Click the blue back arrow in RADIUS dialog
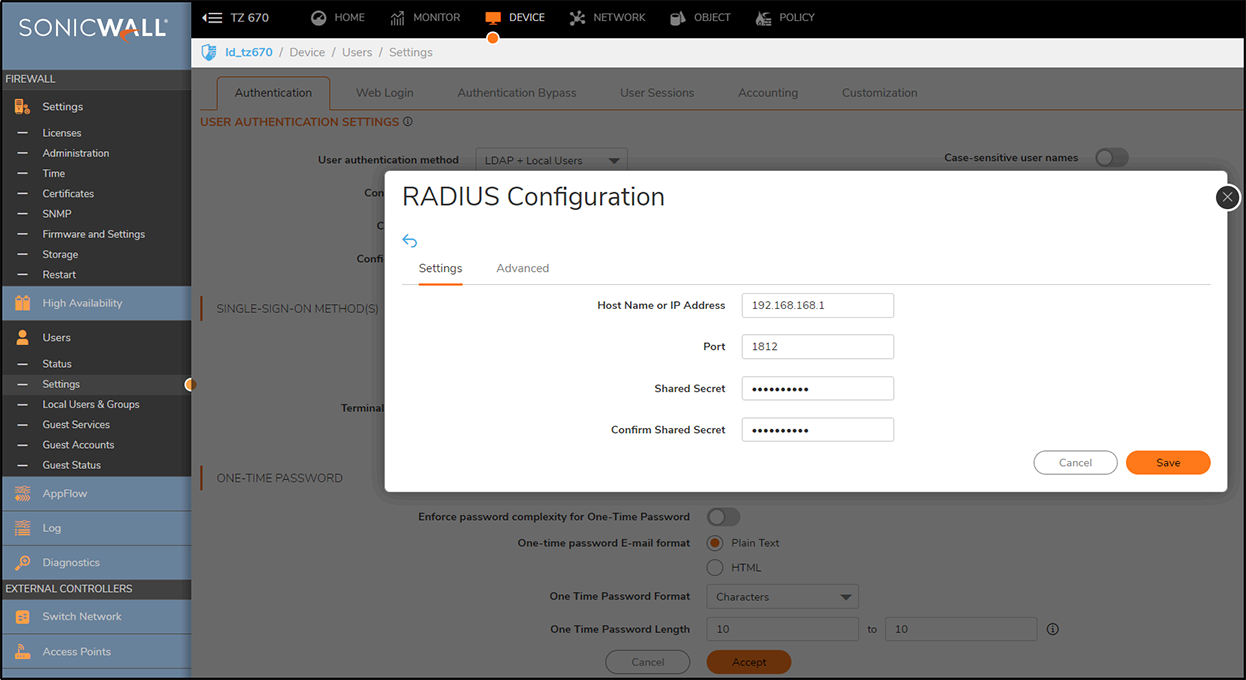The image size is (1246, 680). coord(410,241)
